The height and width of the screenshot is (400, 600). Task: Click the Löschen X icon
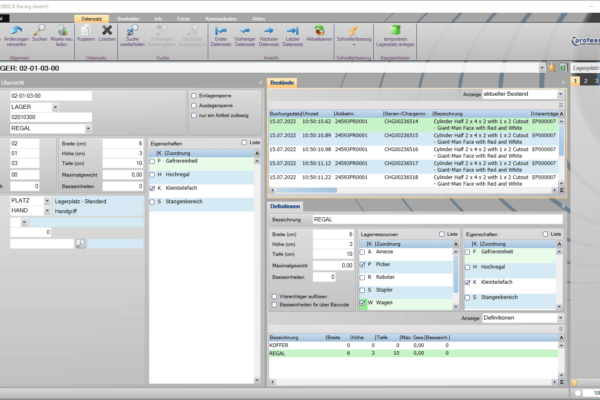point(107,30)
